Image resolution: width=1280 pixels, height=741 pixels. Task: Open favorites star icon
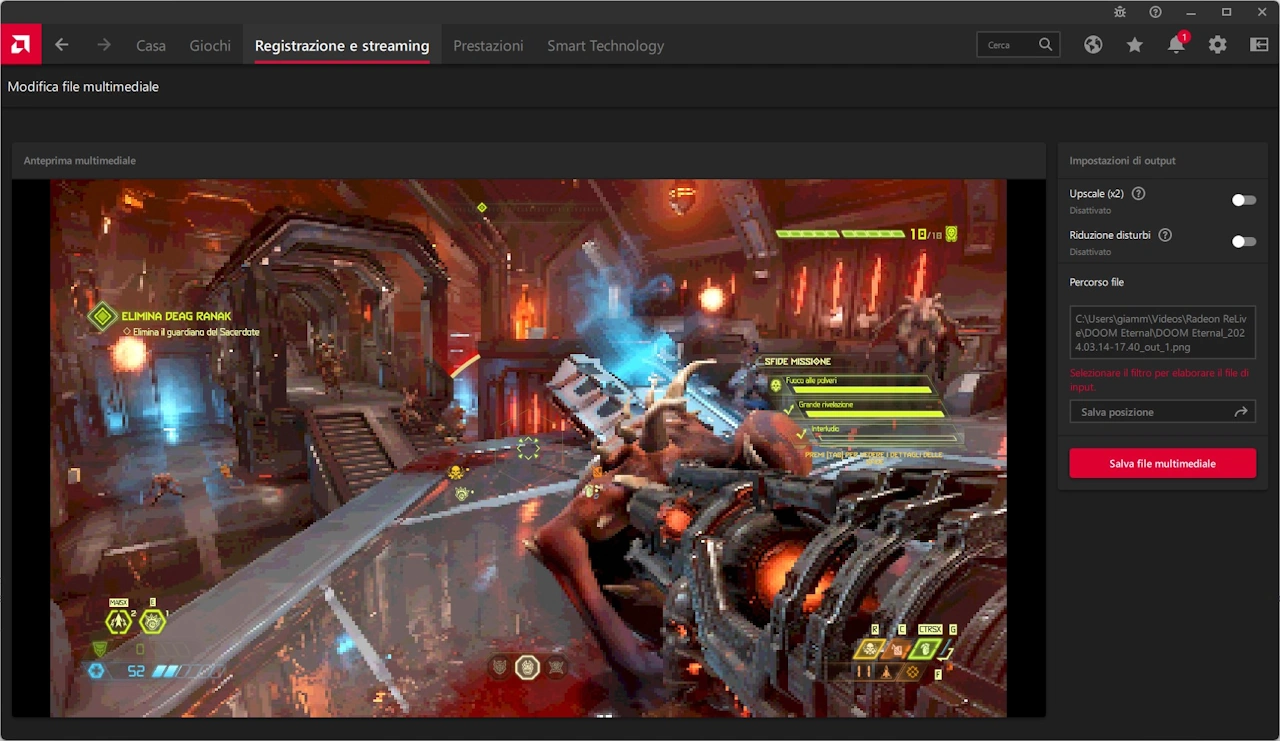pos(1134,45)
